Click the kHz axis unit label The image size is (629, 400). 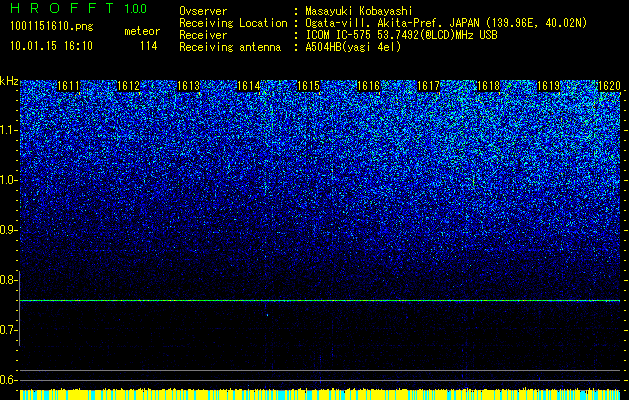tap(9, 81)
